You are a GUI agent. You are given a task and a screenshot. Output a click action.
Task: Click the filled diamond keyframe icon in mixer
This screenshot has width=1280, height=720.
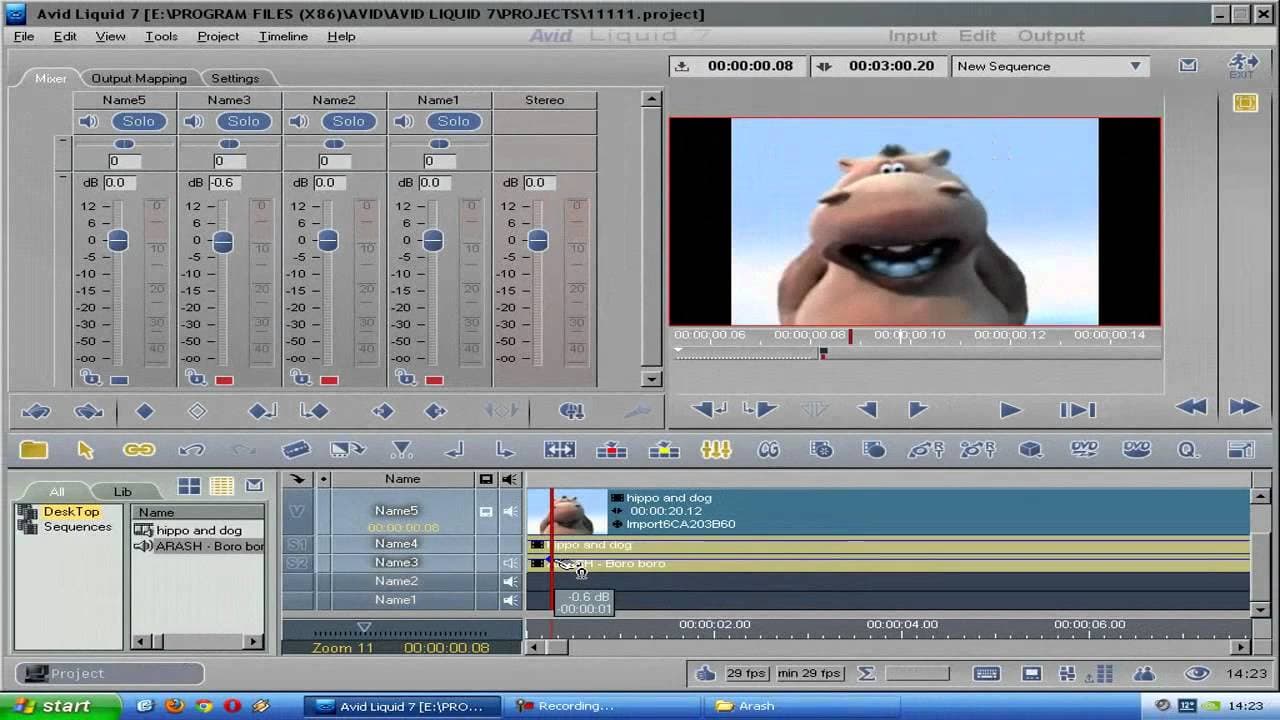point(145,411)
